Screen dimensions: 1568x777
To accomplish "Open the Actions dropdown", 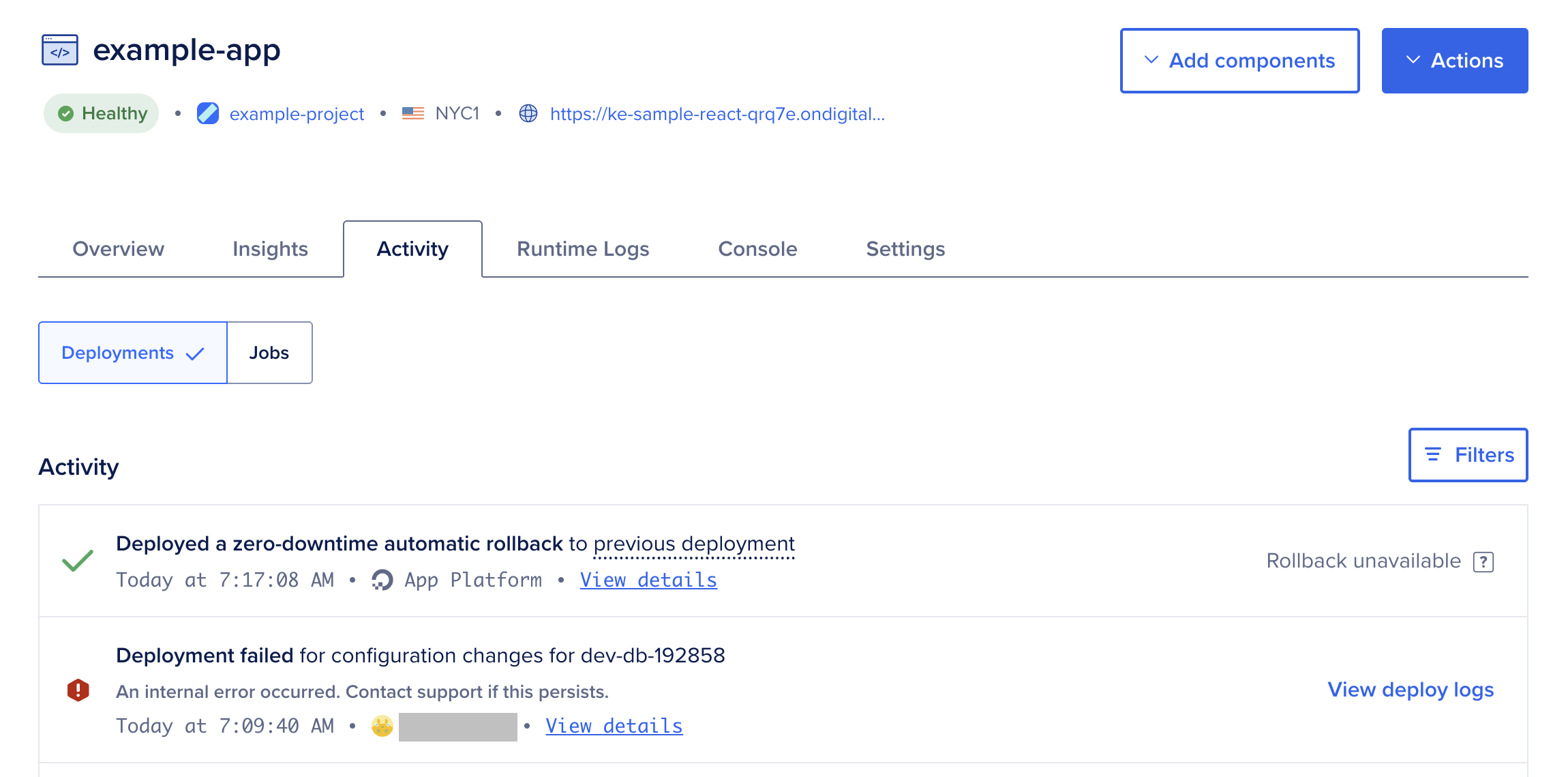I will point(1454,60).
